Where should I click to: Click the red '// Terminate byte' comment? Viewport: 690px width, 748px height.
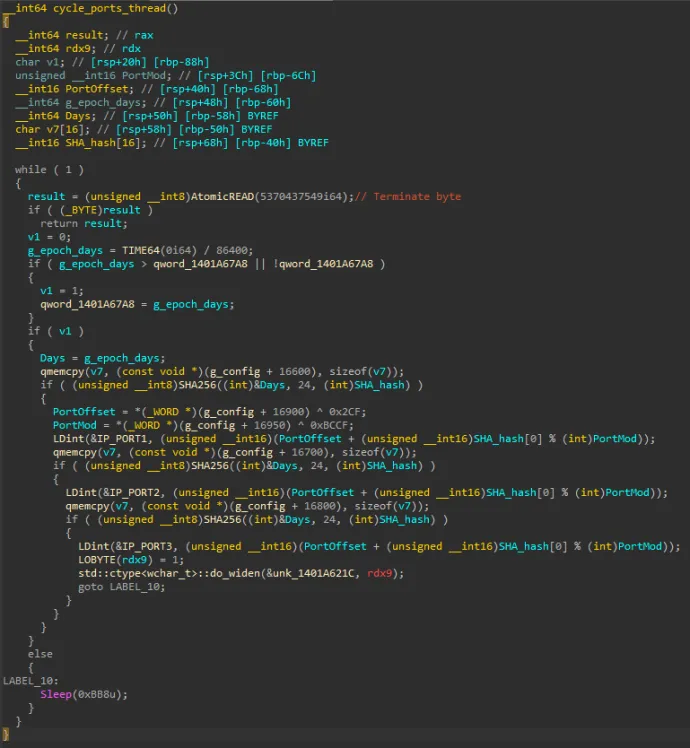(x=408, y=197)
